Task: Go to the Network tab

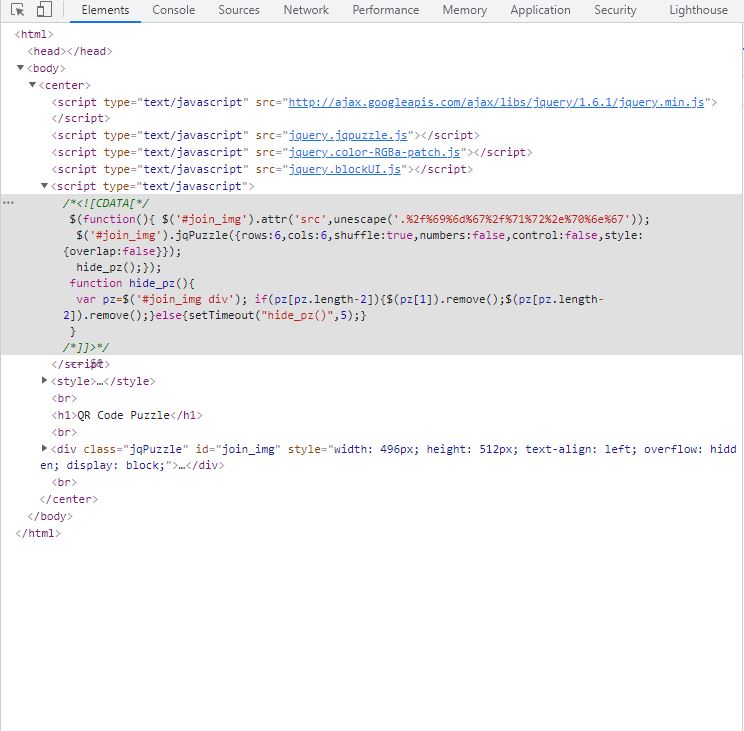Action: 306,10
